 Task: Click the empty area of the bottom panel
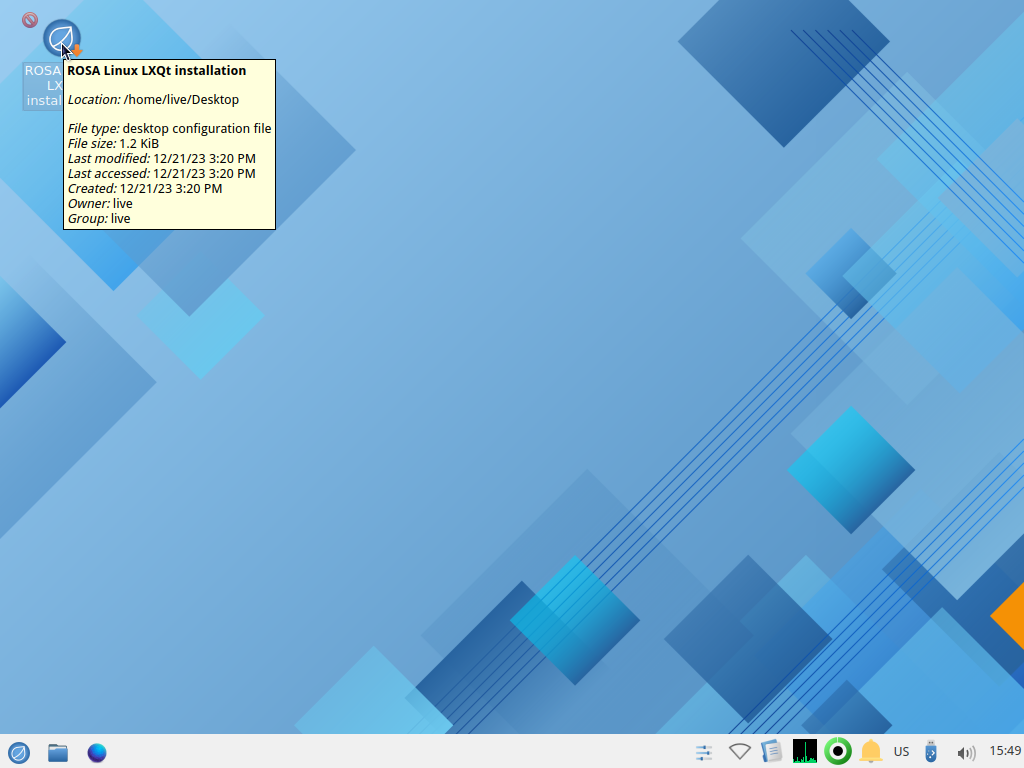[x=400, y=752]
